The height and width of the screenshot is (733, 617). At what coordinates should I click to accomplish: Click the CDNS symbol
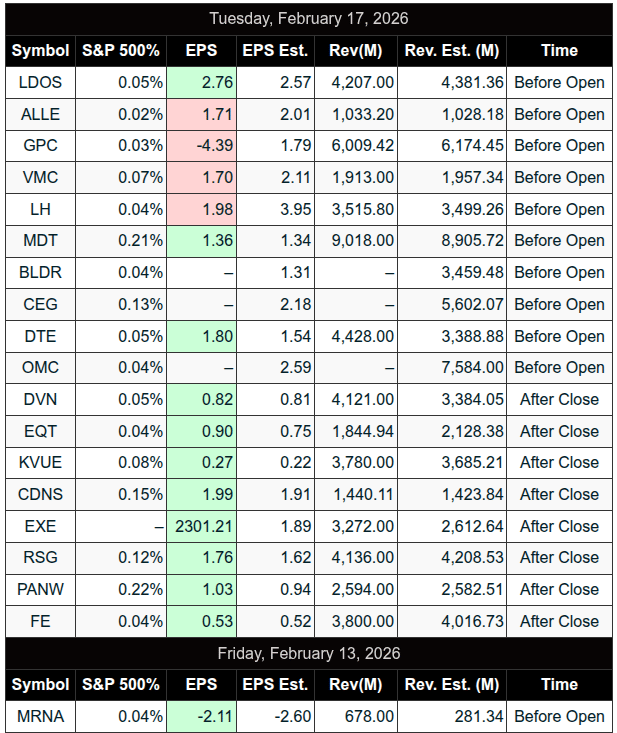click(x=40, y=494)
